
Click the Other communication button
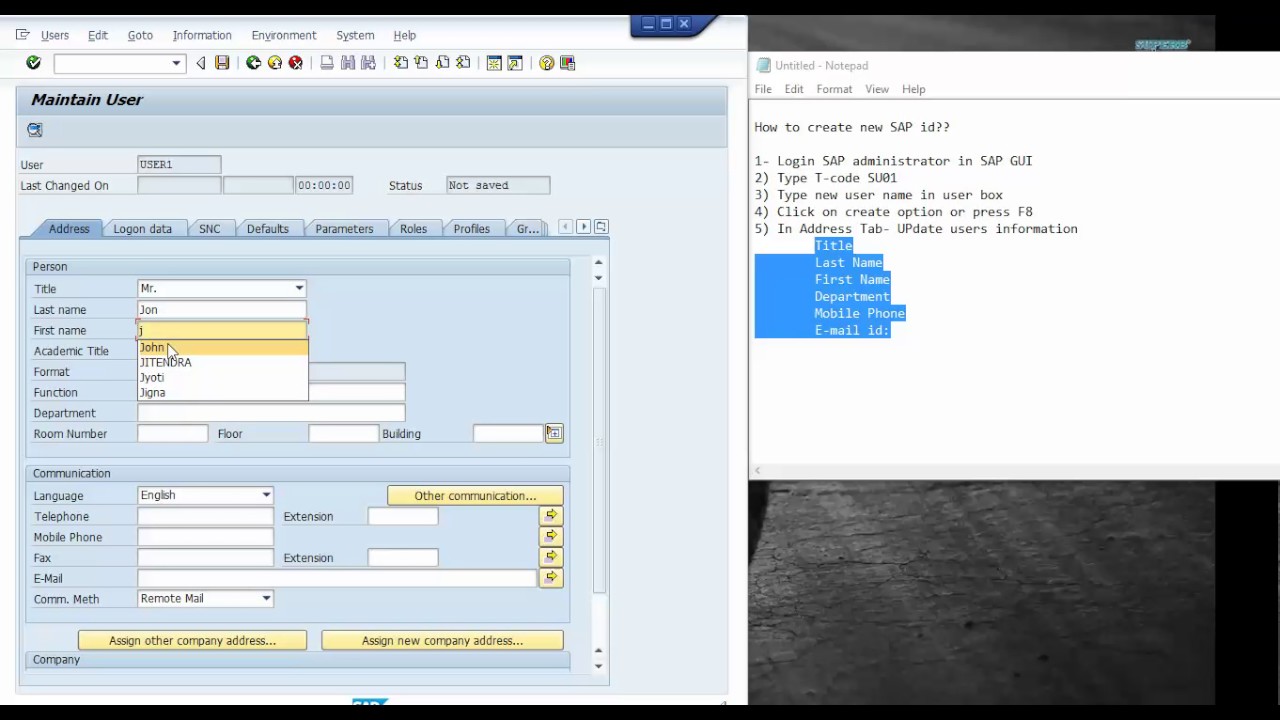(475, 495)
